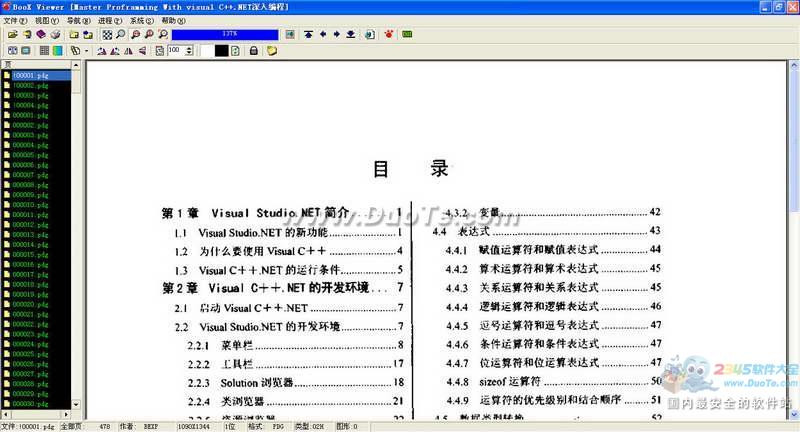The width and height of the screenshot is (800, 432).
Task: Click the flip vertical triangle icon
Action: tap(142, 50)
